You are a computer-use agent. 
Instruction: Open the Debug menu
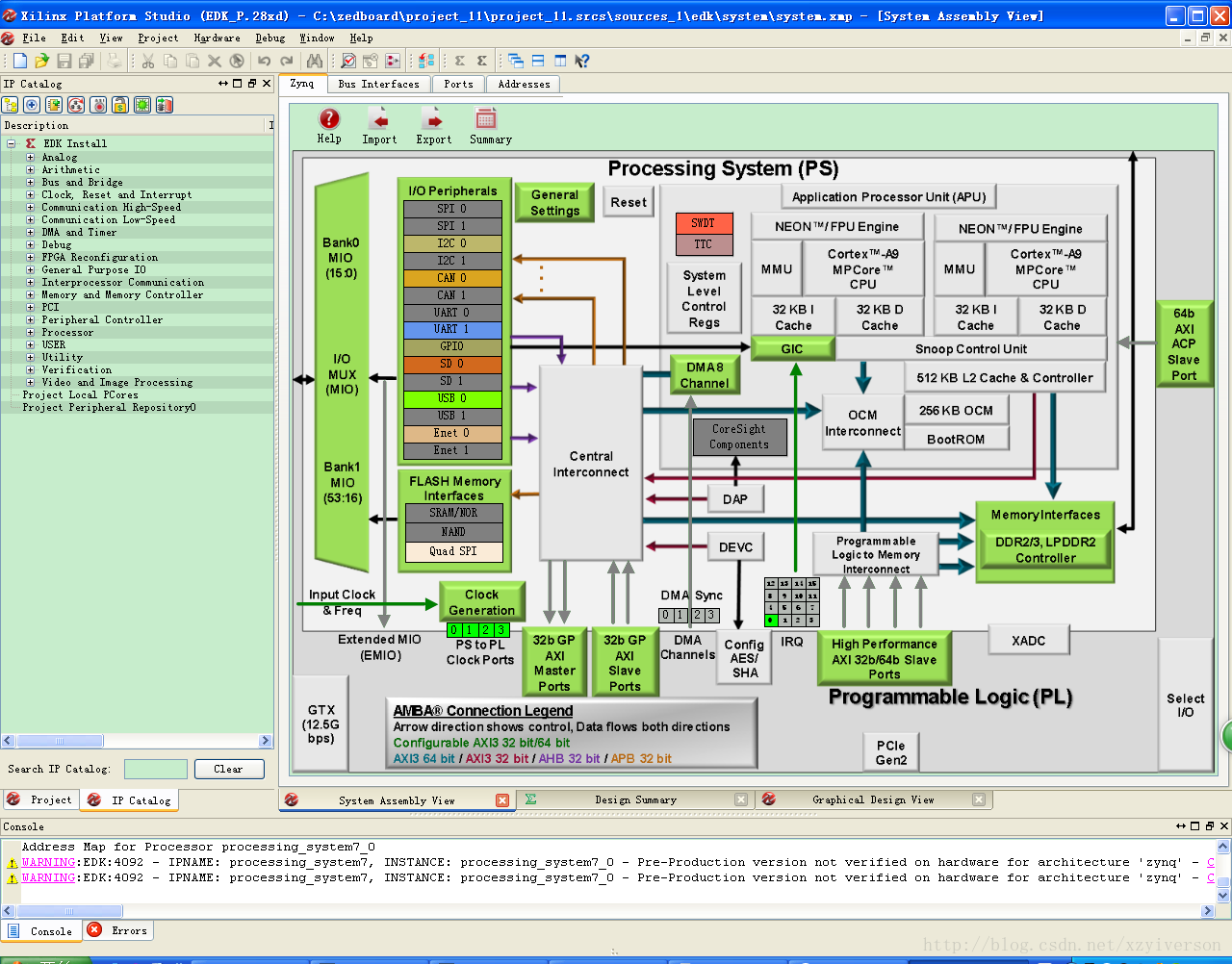269,38
